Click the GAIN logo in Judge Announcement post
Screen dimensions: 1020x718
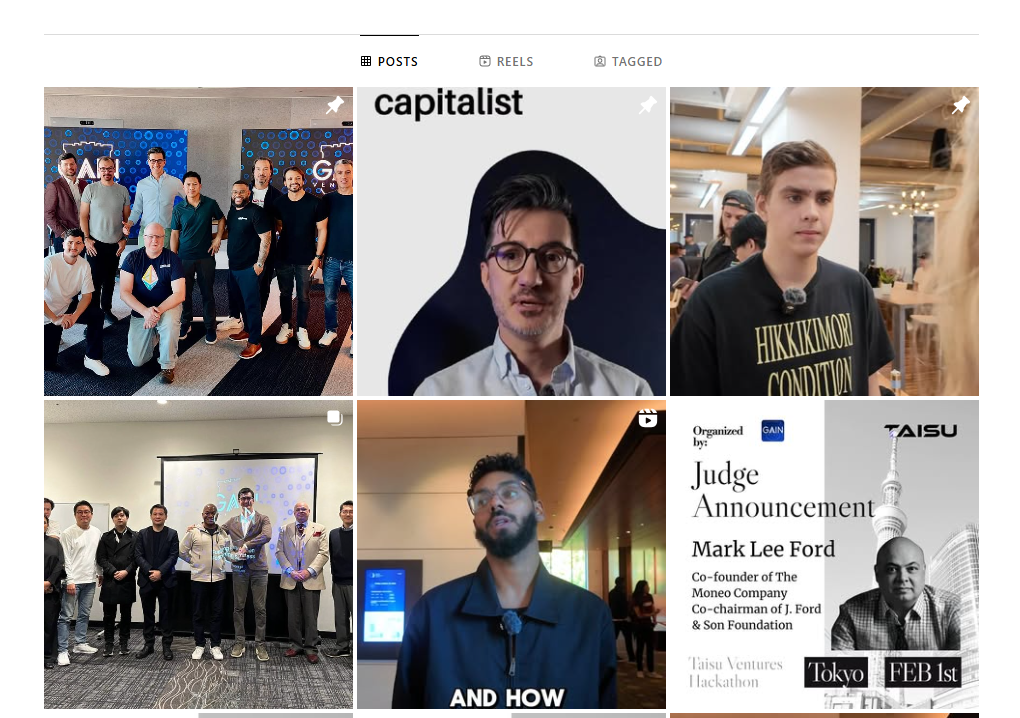[773, 431]
